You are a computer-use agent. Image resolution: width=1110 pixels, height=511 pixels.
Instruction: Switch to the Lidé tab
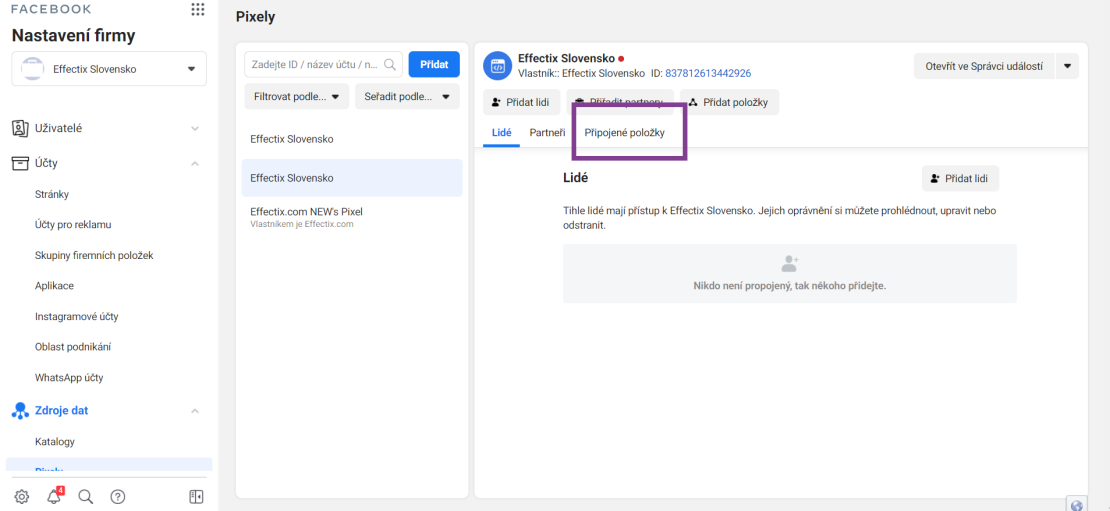(x=501, y=132)
